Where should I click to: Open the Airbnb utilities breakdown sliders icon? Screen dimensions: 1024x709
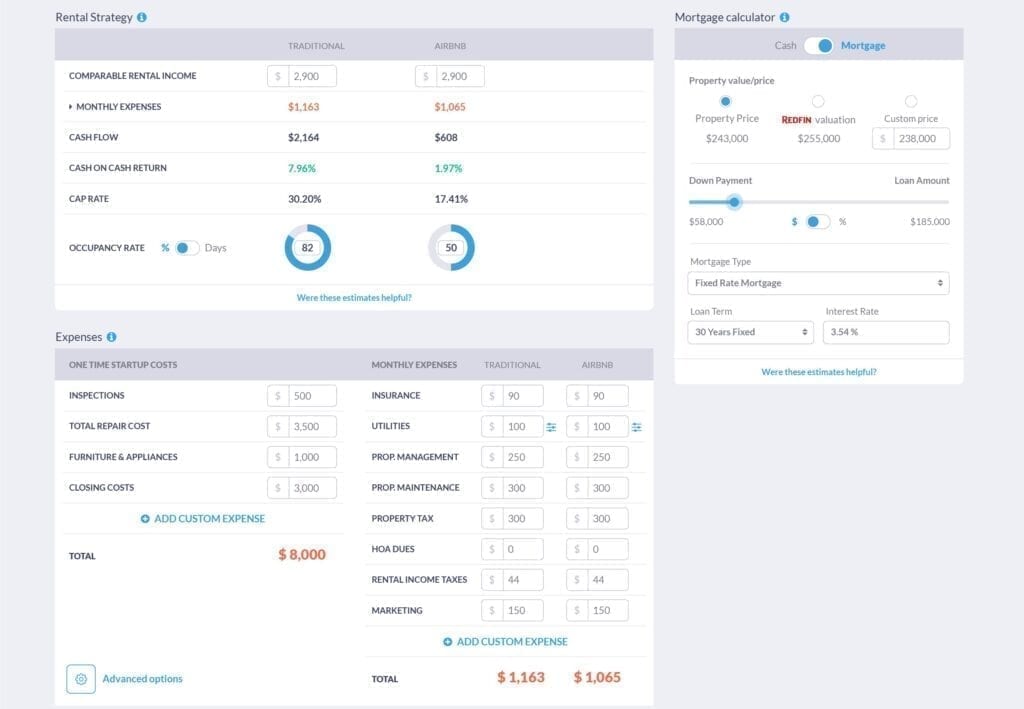pos(636,426)
